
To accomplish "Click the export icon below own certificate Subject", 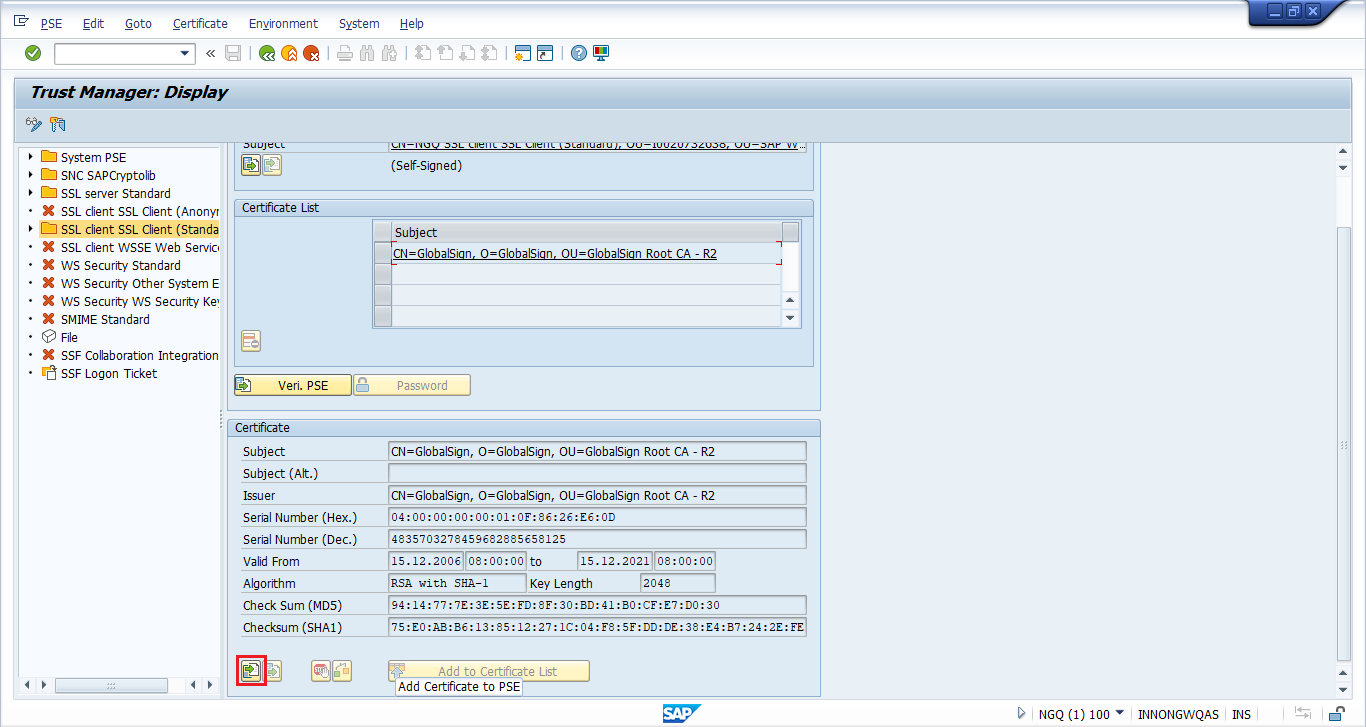I will click(272, 165).
